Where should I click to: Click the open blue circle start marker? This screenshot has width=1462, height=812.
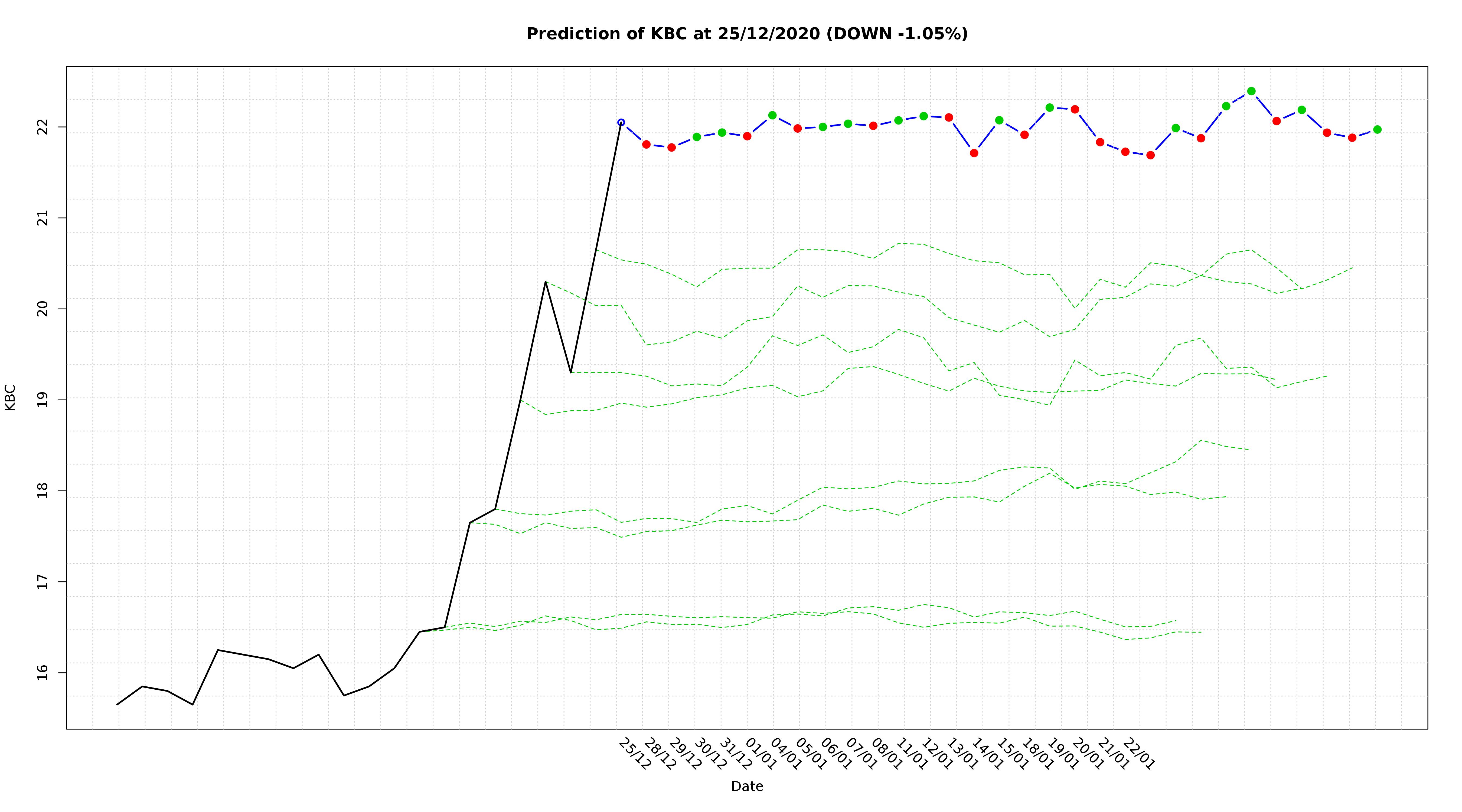point(621,123)
